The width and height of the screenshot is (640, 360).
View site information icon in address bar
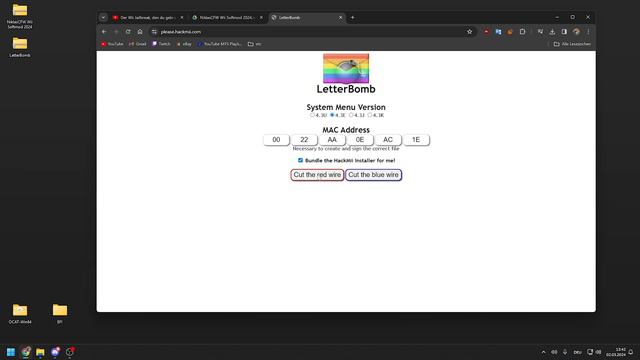tap(154, 32)
